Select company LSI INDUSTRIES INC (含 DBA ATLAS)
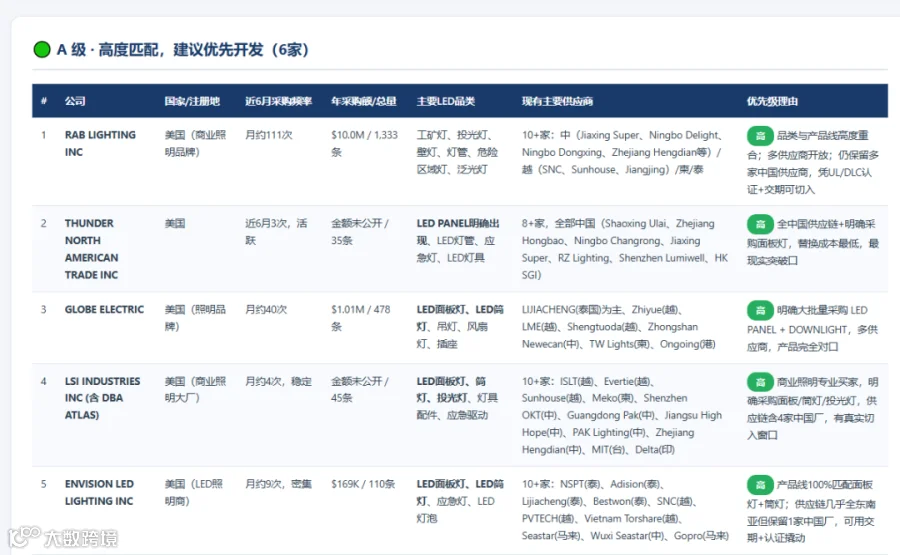The width and height of the screenshot is (900, 555). [102, 398]
